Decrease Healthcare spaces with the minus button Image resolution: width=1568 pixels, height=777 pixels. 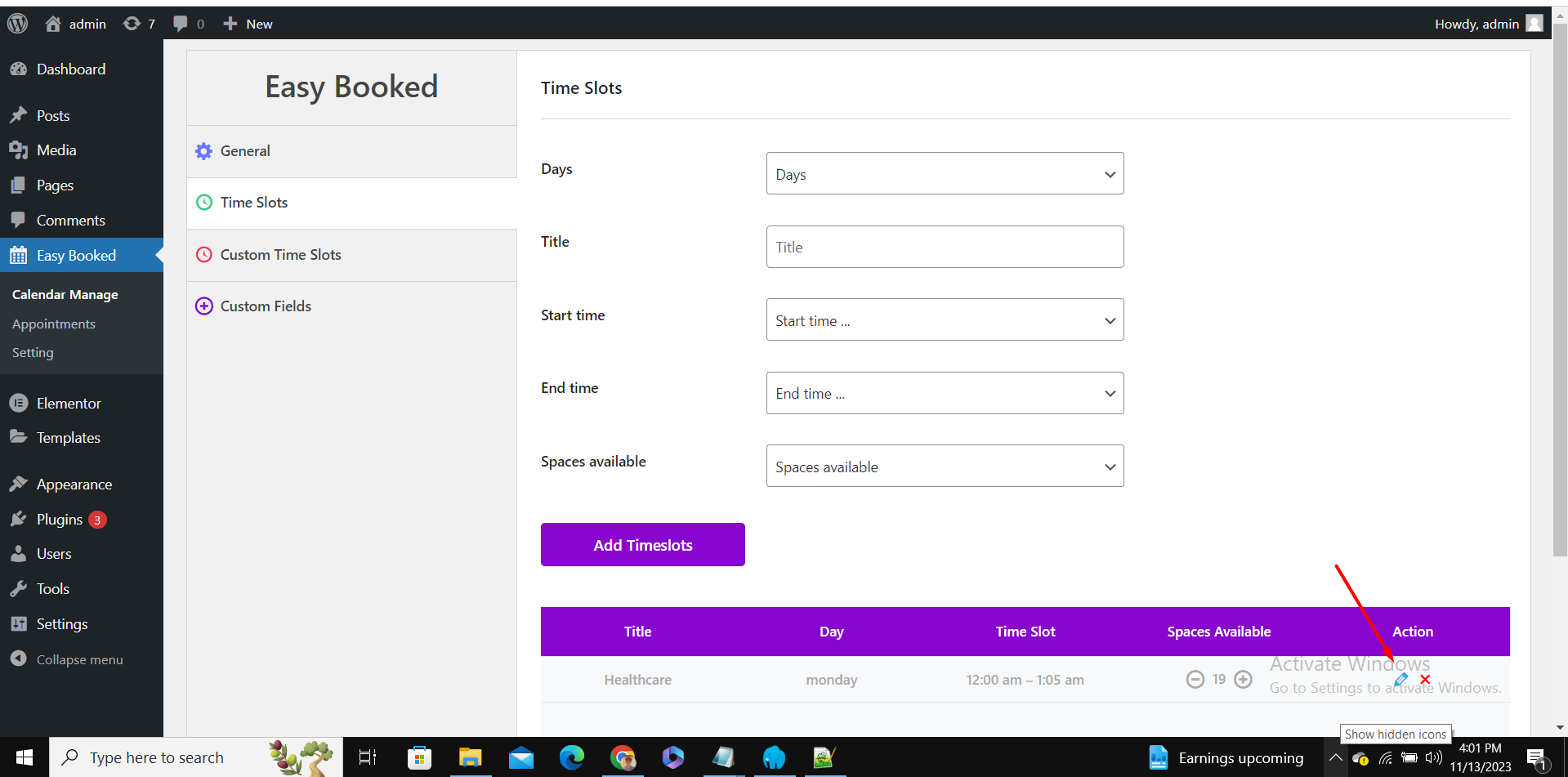click(1195, 680)
